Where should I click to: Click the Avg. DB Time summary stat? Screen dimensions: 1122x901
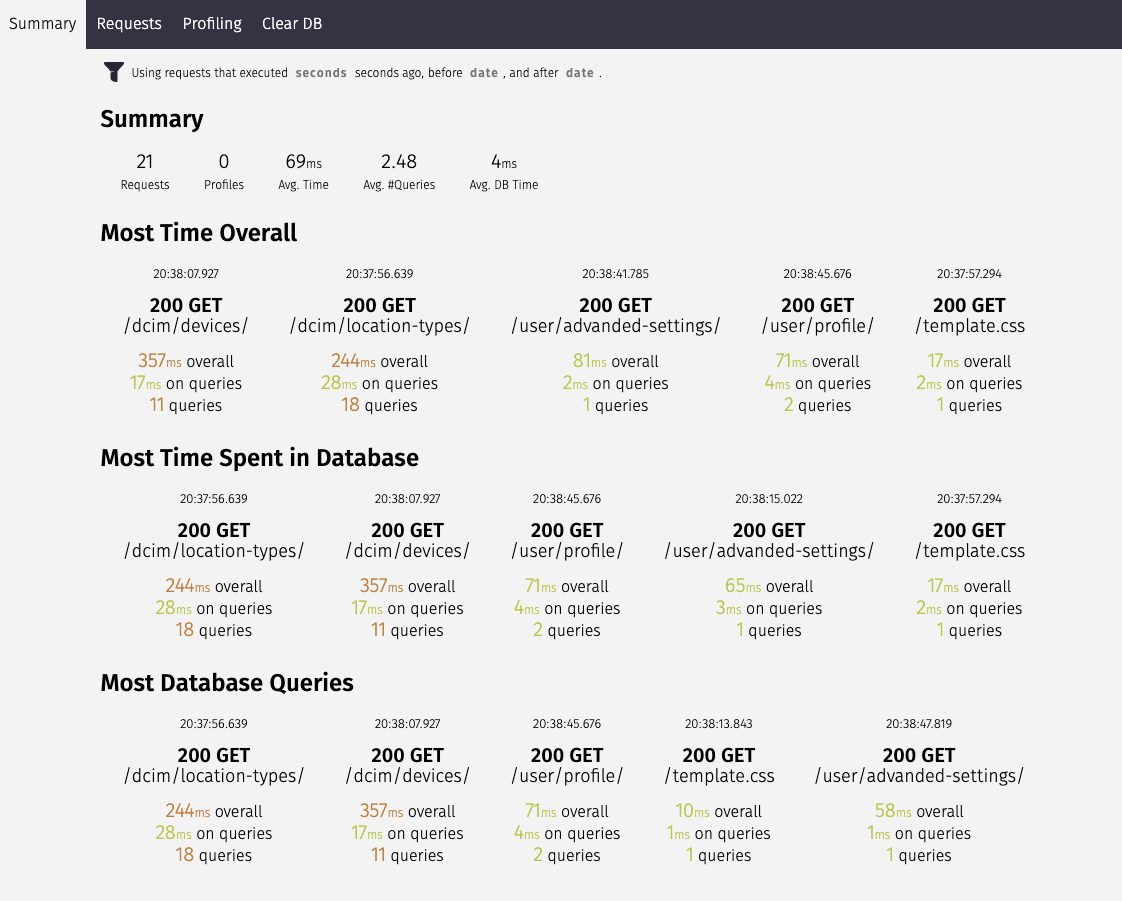(x=503, y=170)
